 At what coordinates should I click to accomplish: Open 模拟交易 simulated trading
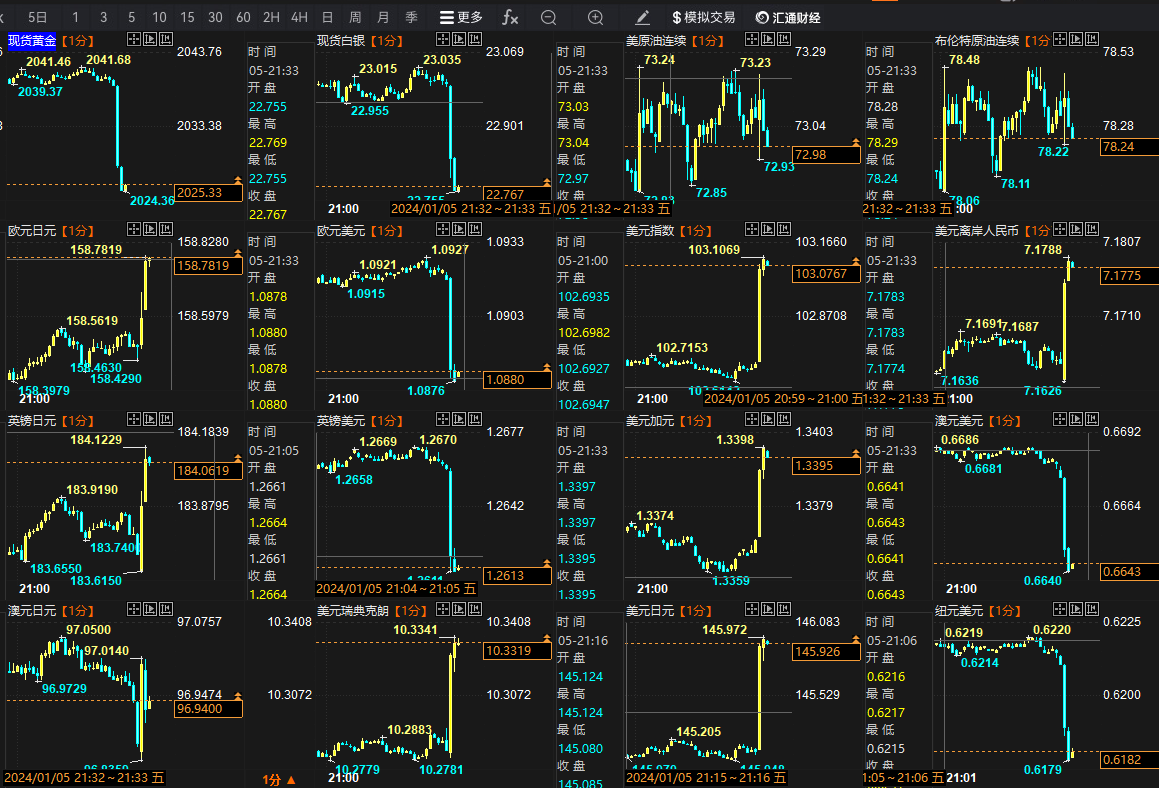704,17
